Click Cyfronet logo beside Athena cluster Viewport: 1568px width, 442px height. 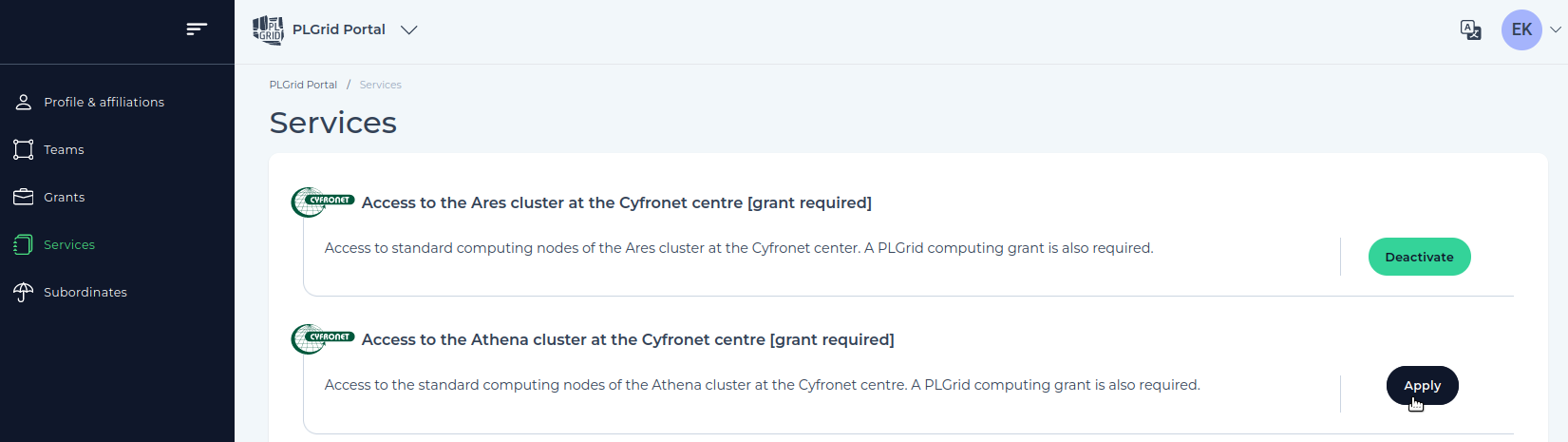(x=323, y=338)
